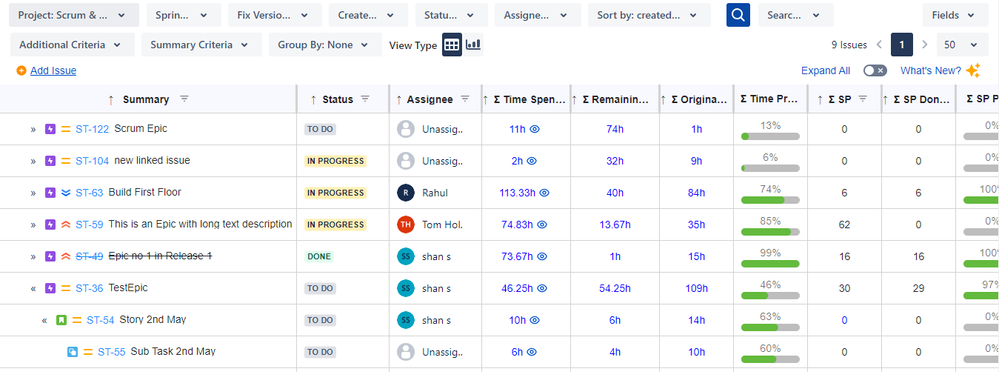Image resolution: width=999 pixels, height=372 pixels.
Task: Click the subtask icon beside ST-55
Action: point(73,352)
